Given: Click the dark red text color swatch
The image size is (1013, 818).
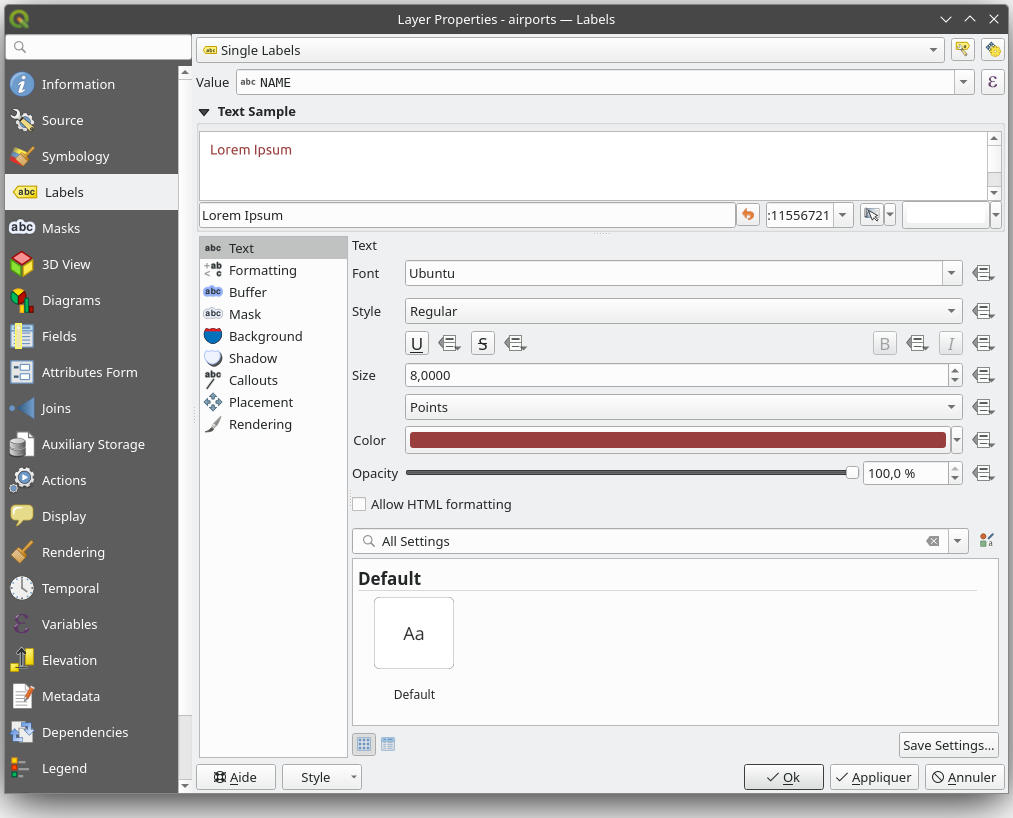Looking at the screenshot, I should point(677,440).
